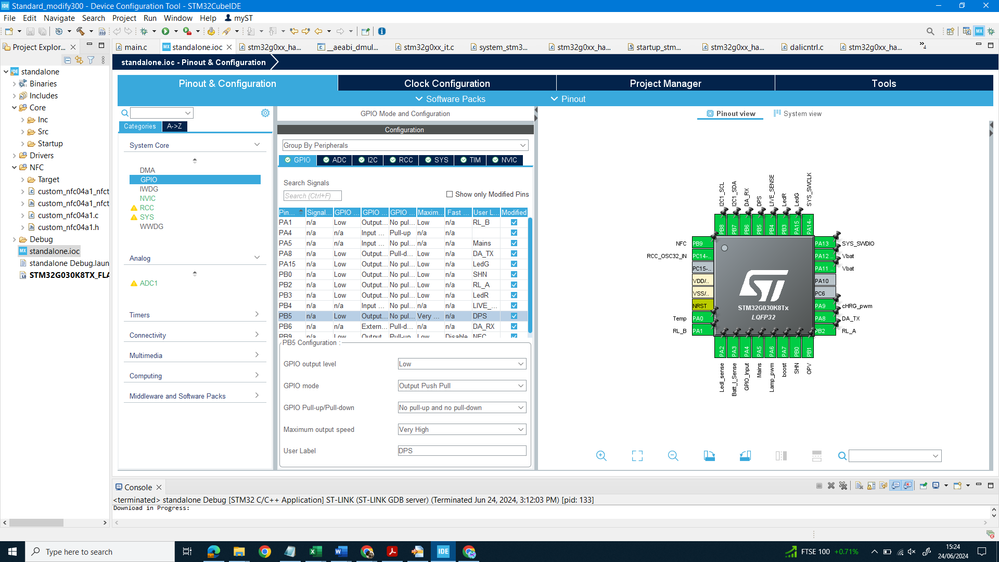Uncheck Modified checkbox for PA15 row

(514, 264)
